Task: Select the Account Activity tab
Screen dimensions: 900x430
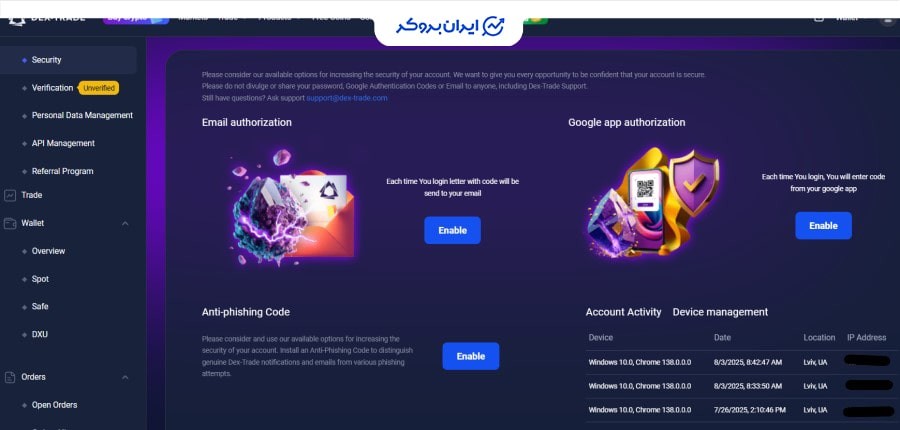Action: [623, 312]
